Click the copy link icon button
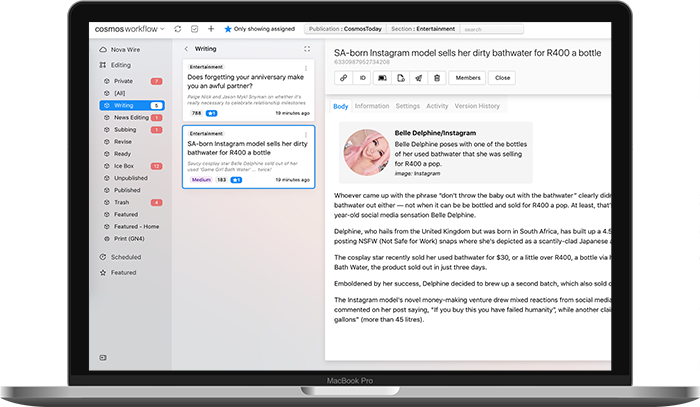The image size is (700, 407). tap(343, 78)
